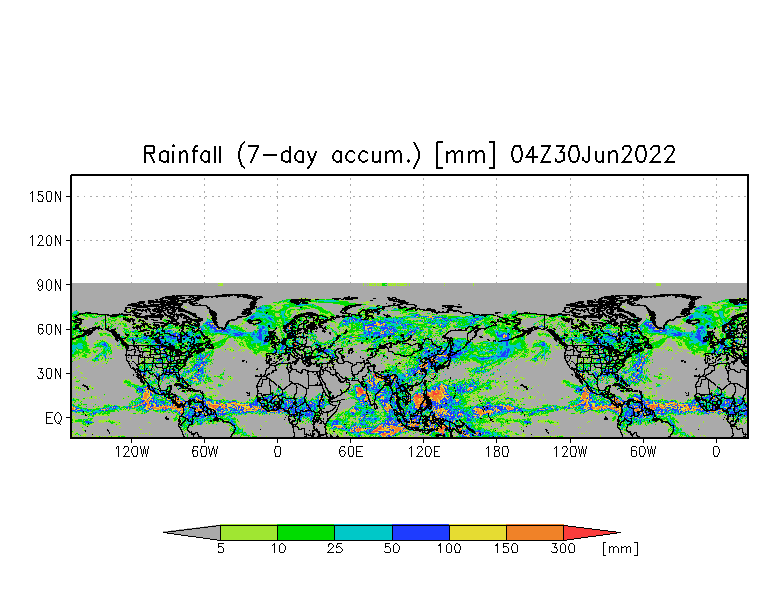Click the red above-300 legend arrow
The width and height of the screenshot is (784, 612).
592,532
